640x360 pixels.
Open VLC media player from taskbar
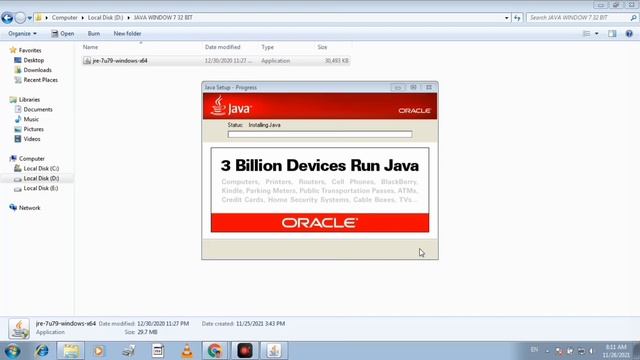(x=187, y=351)
